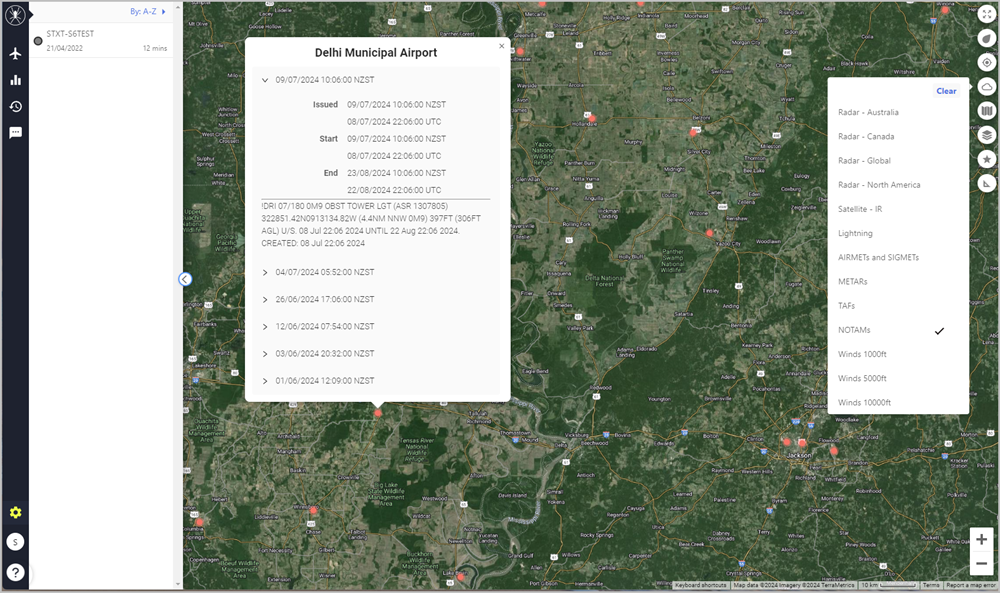Open the Keyboard shortcuts link on map
1000x593 pixels.
pyautogui.click(x=700, y=585)
